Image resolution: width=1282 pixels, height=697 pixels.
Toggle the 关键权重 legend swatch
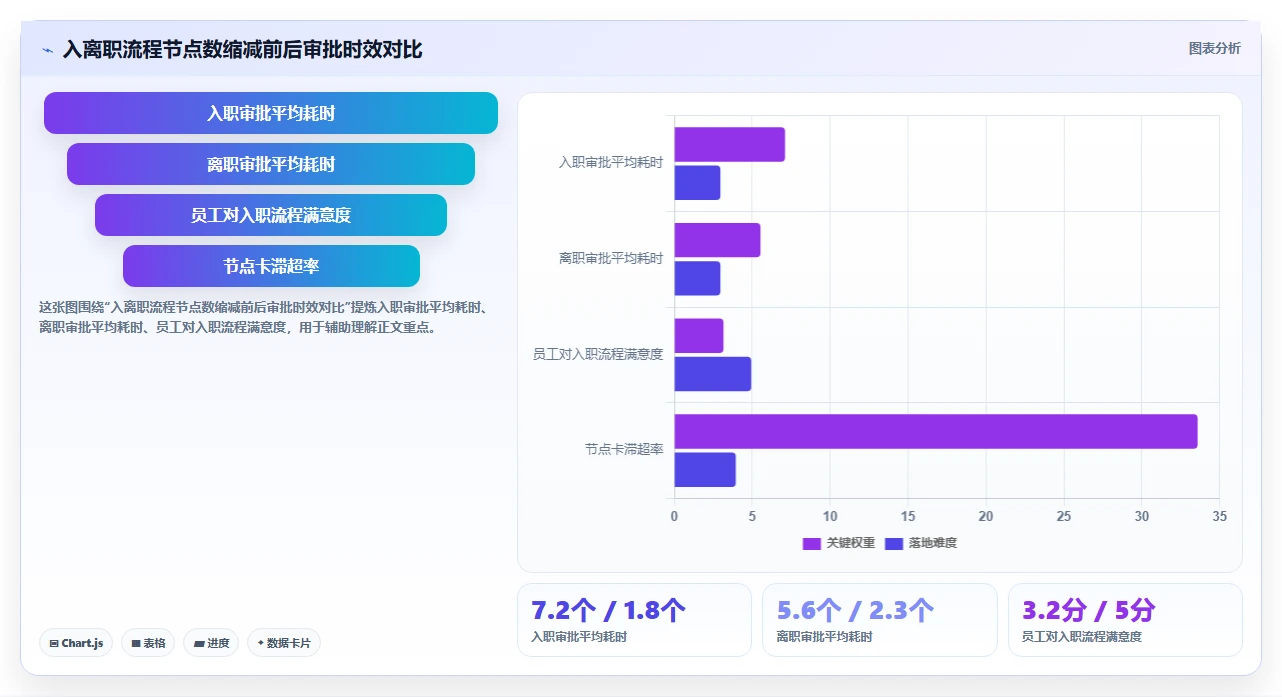812,543
